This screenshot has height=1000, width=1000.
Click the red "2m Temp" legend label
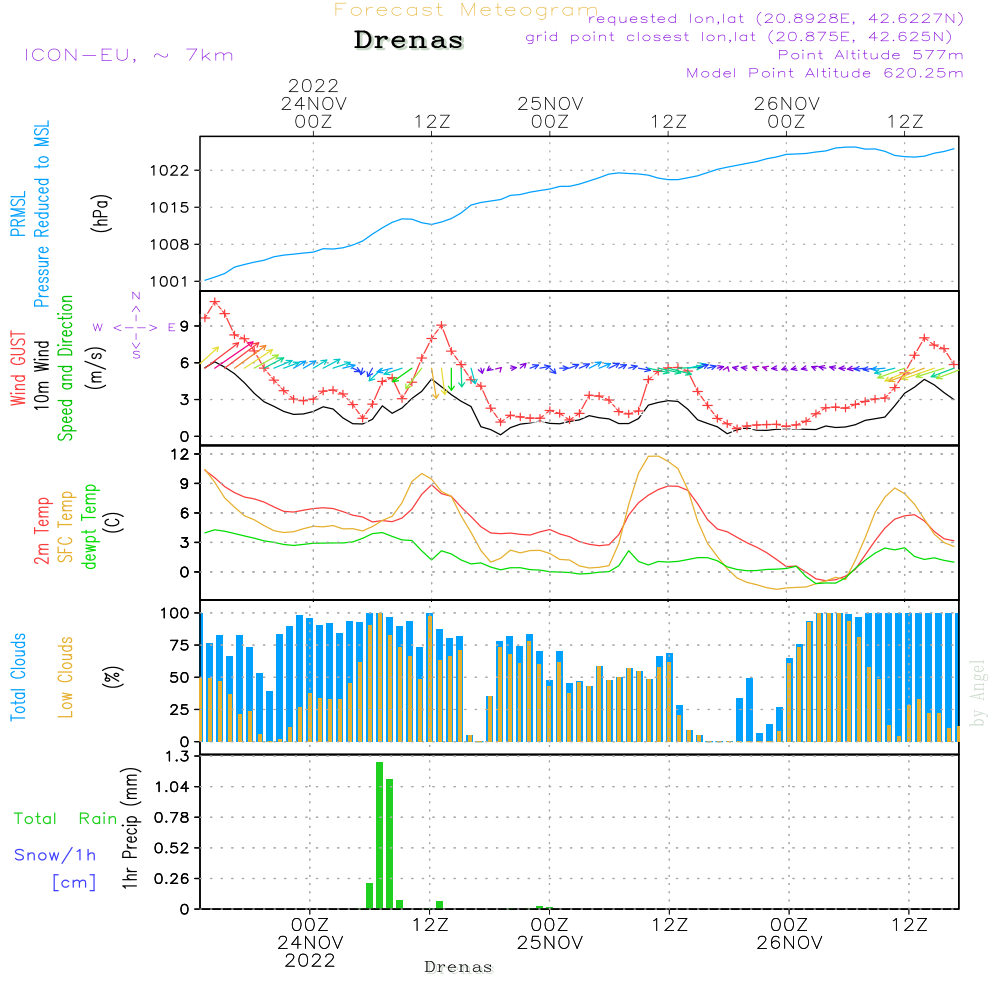pos(41,531)
